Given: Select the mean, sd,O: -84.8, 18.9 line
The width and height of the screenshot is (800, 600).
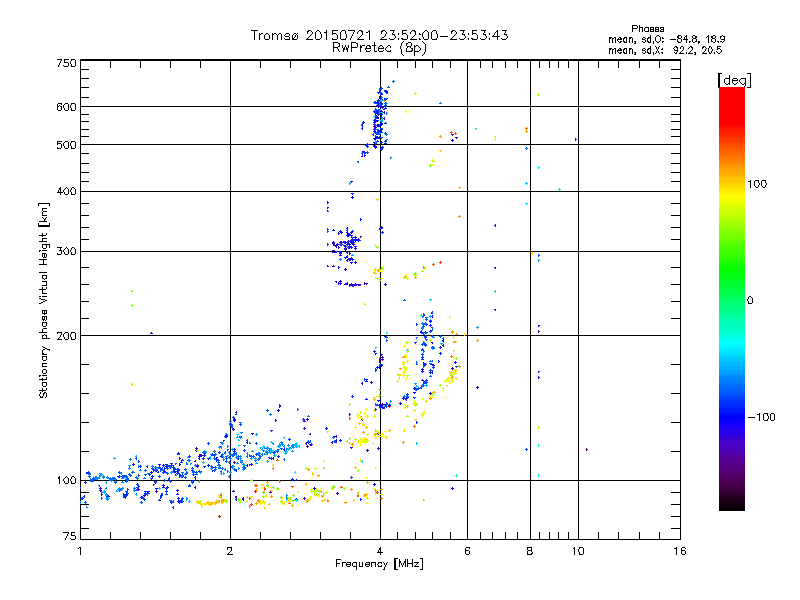Looking at the screenshot, I should coord(667,39).
